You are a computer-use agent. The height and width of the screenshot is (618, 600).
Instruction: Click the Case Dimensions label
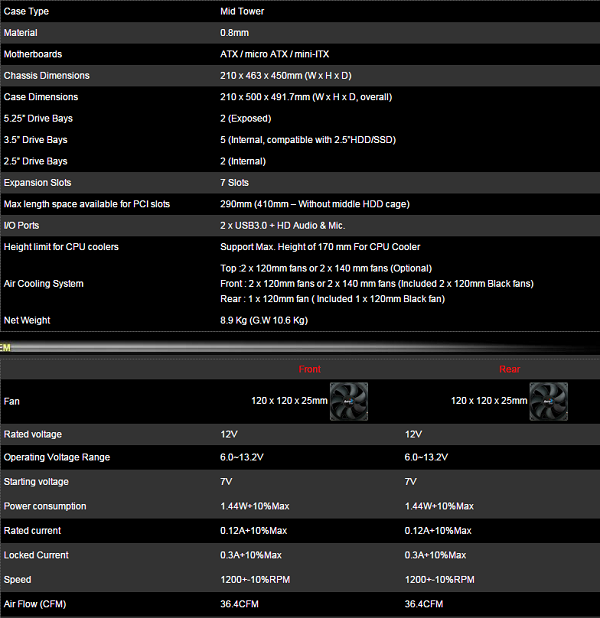tap(41, 97)
